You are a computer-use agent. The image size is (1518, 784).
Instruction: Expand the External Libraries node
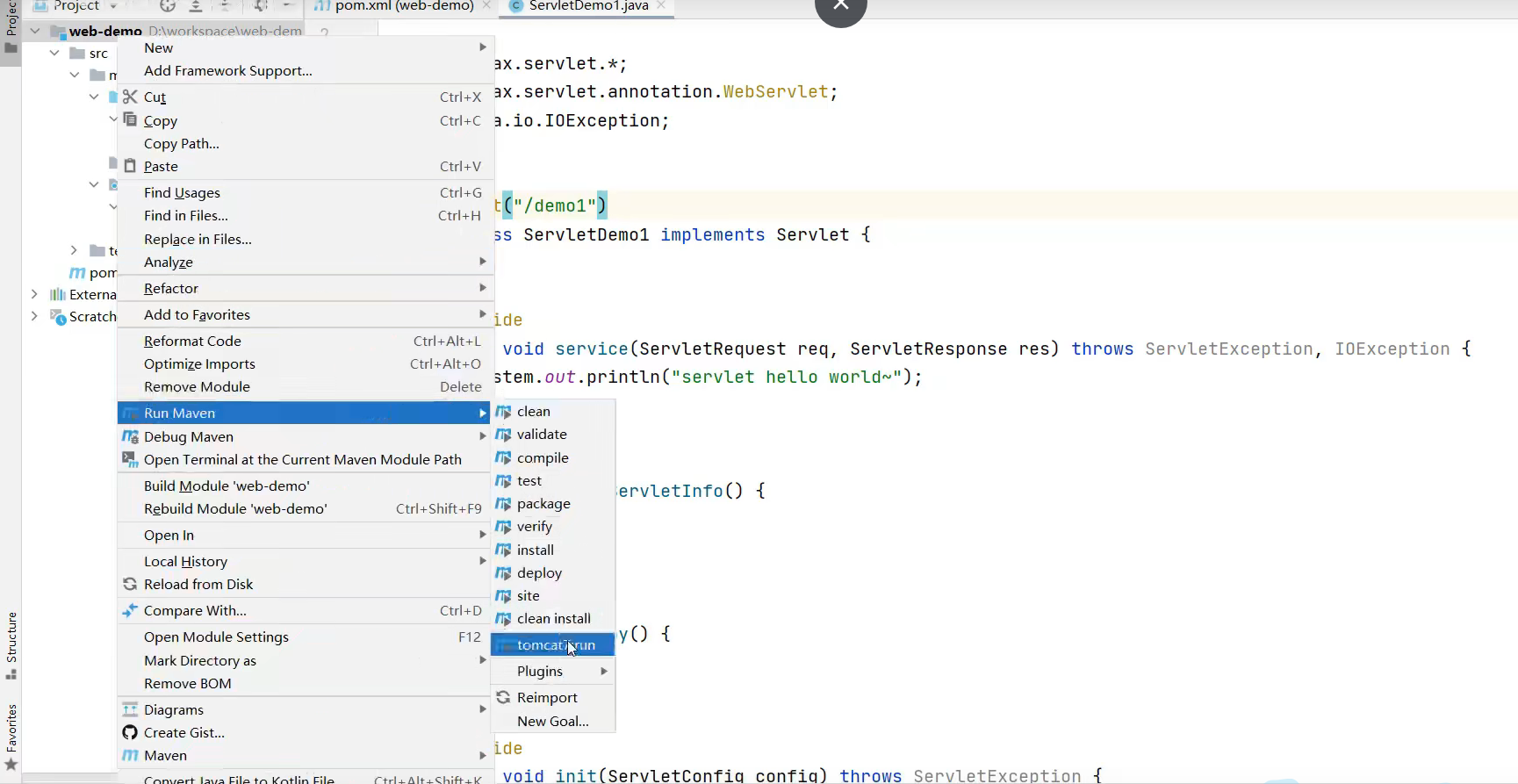pyautogui.click(x=34, y=294)
